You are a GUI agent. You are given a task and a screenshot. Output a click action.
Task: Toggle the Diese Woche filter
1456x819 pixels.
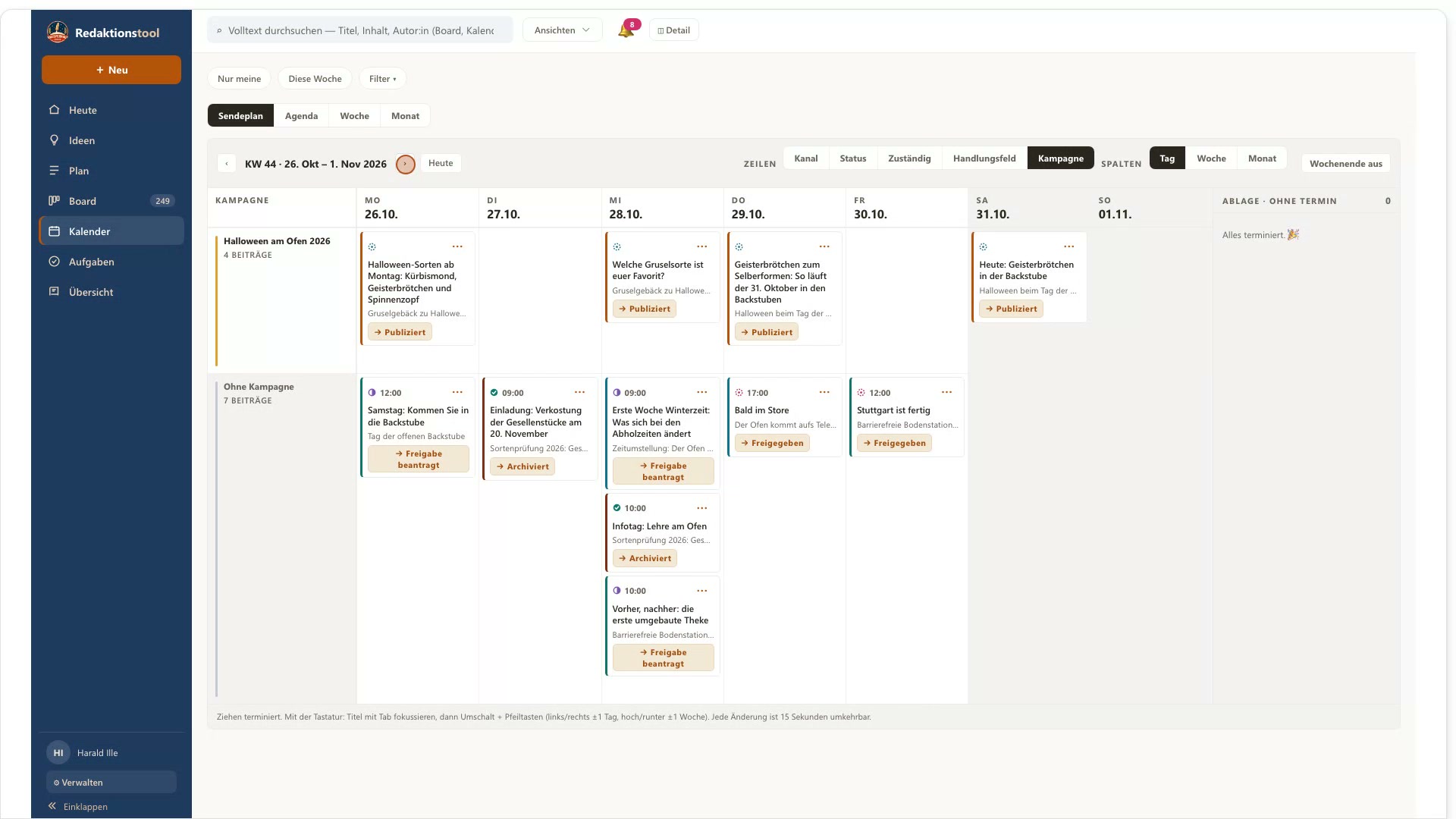[315, 79]
